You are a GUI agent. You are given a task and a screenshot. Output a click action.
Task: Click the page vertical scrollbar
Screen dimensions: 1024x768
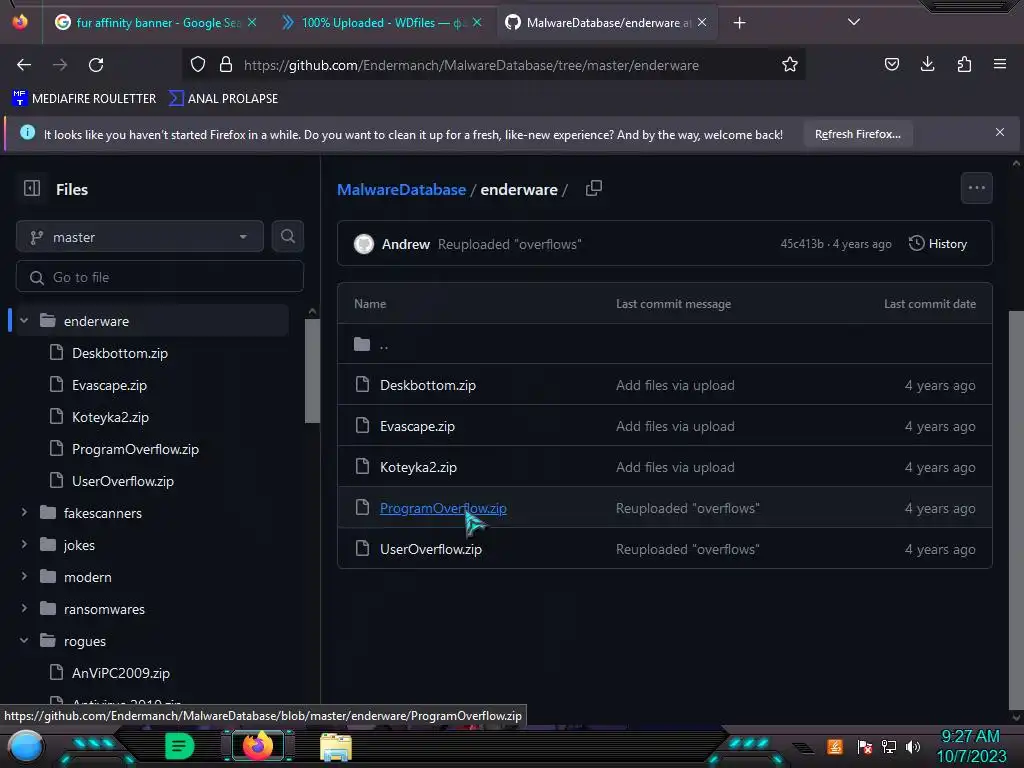(1016, 511)
